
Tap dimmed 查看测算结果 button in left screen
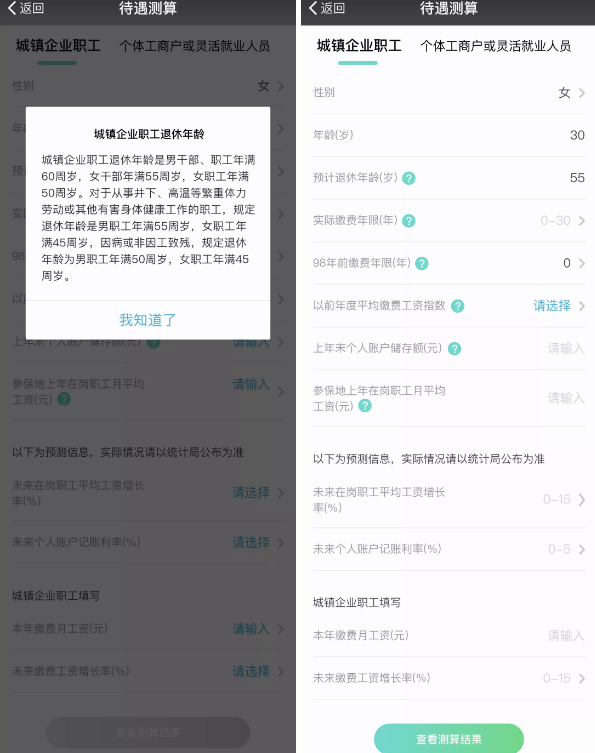(148, 732)
